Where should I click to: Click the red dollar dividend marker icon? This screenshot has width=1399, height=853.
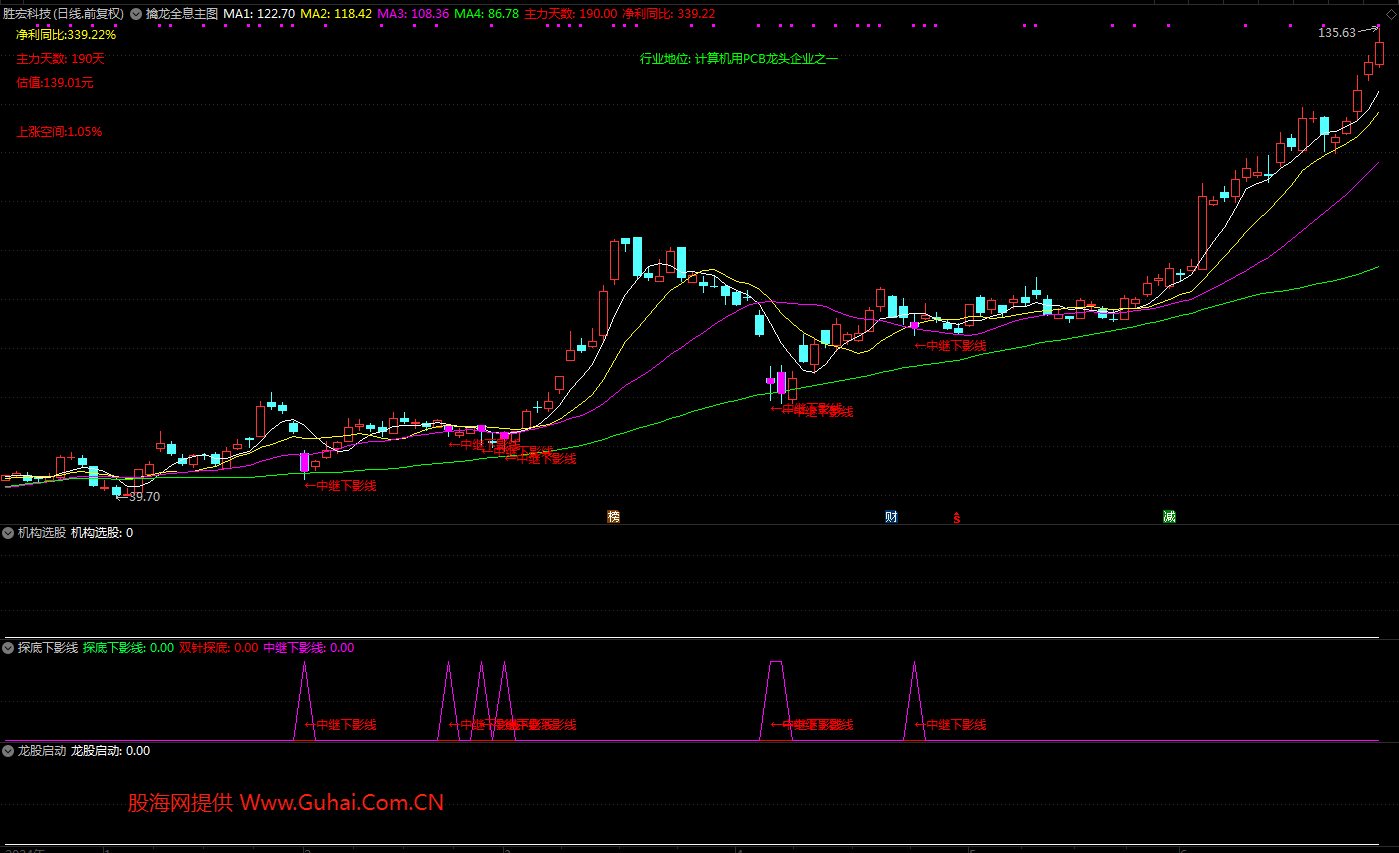point(957,518)
